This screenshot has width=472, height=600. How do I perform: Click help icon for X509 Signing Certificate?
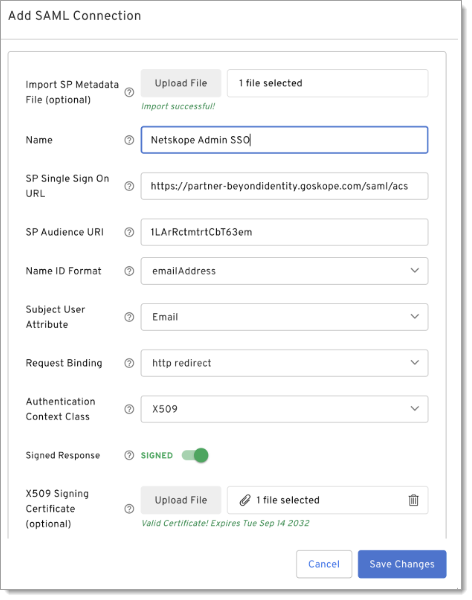[x=129, y=509]
